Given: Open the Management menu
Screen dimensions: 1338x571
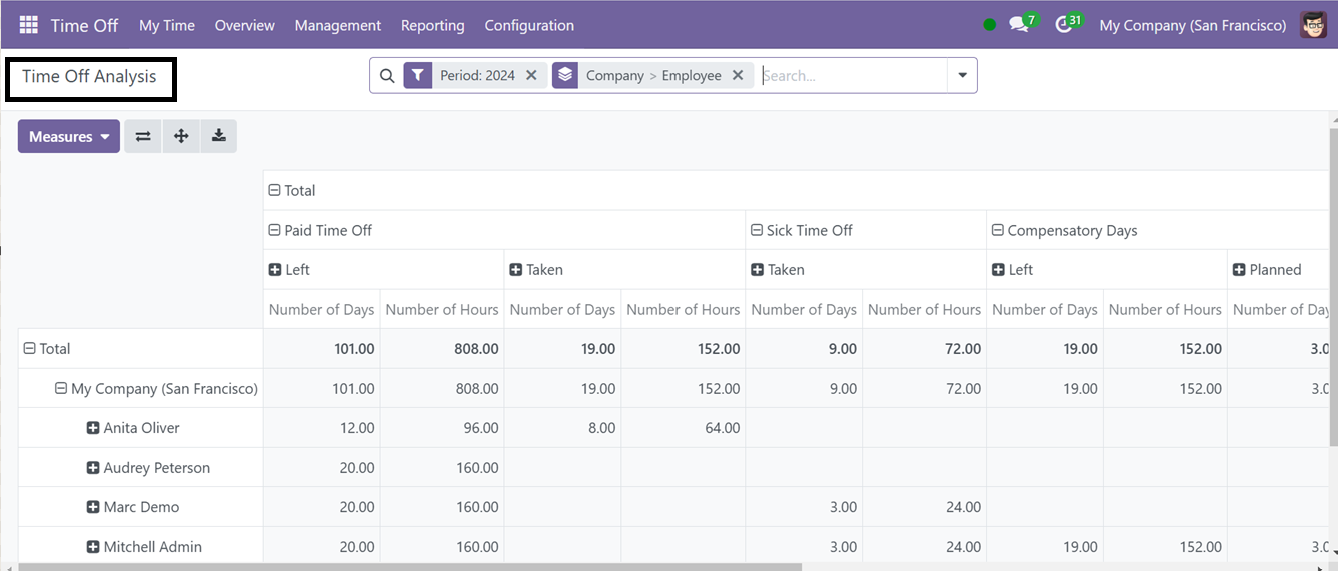Looking at the screenshot, I should tap(338, 25).
